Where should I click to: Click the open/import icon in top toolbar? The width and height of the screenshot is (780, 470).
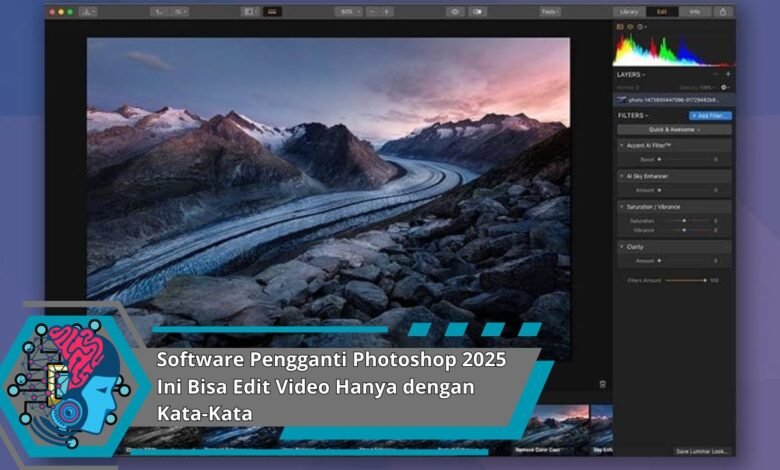point(88,12)
